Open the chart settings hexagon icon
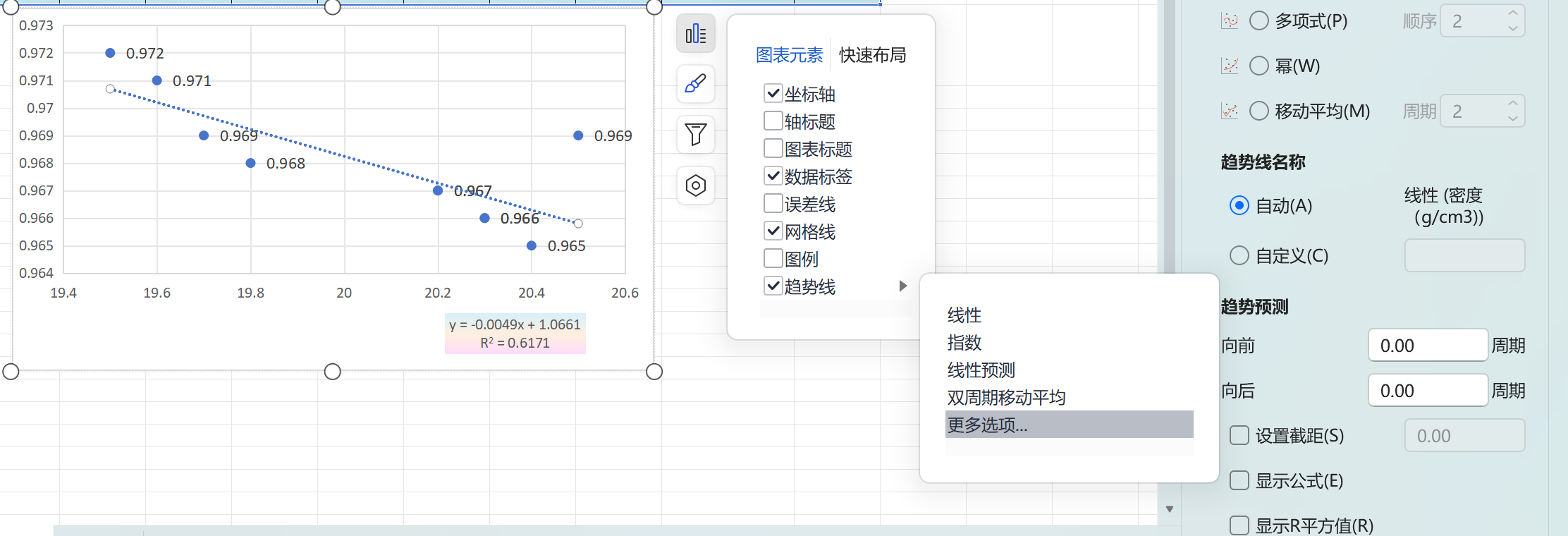 (695, 185)
